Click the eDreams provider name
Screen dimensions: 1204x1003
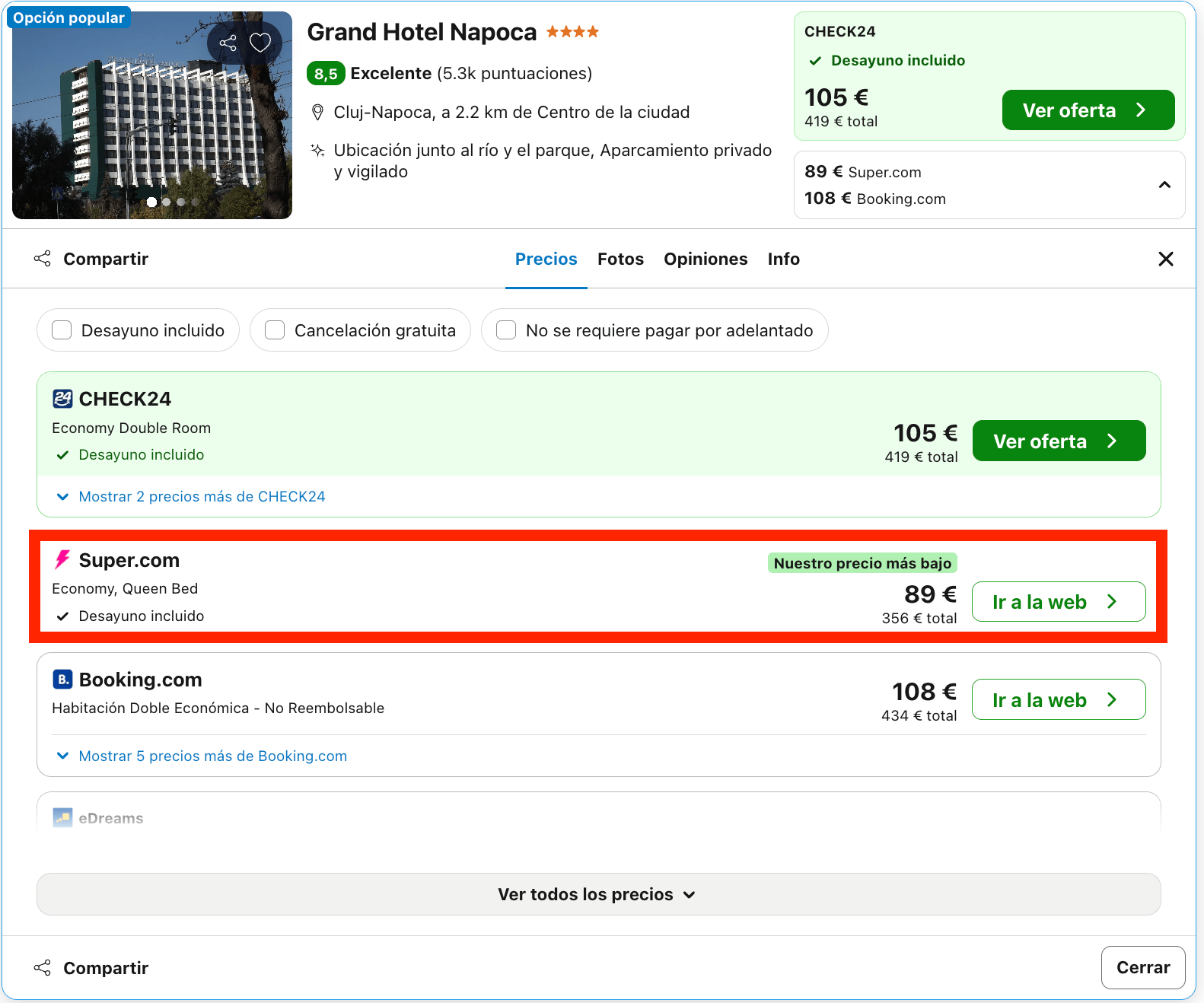(111, 818)
